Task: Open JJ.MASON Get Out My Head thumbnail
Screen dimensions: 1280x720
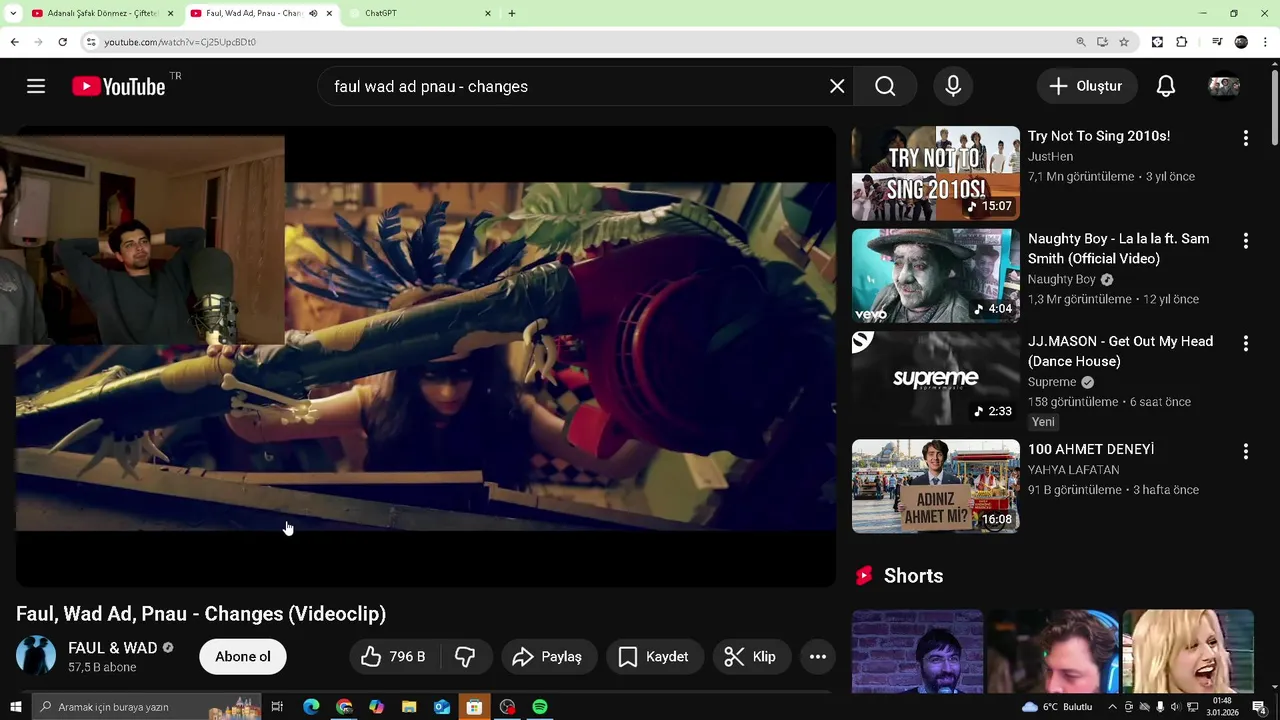Action: click(x=936, y=378)
